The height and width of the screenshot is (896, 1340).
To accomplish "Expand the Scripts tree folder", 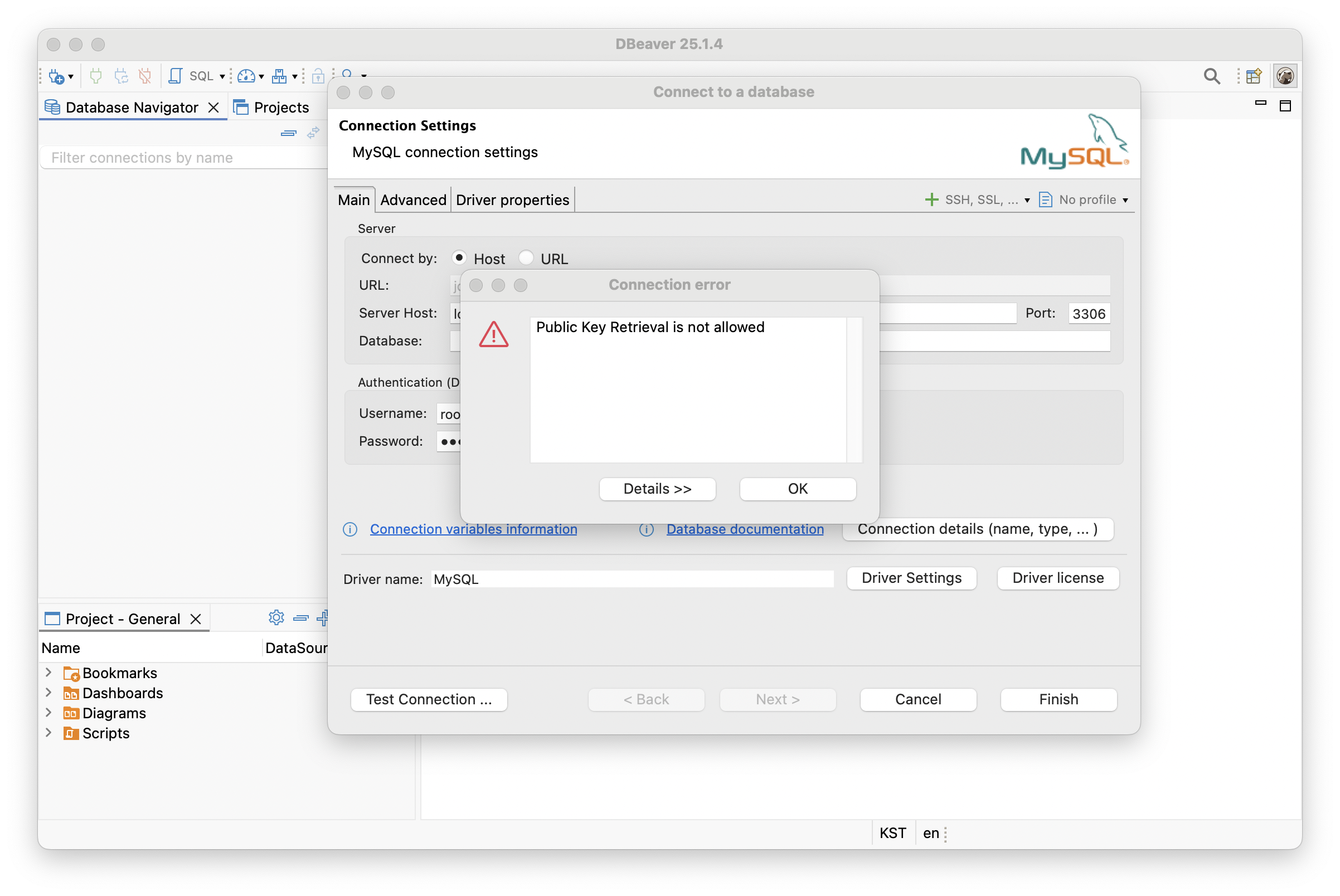I will [48, 733].
